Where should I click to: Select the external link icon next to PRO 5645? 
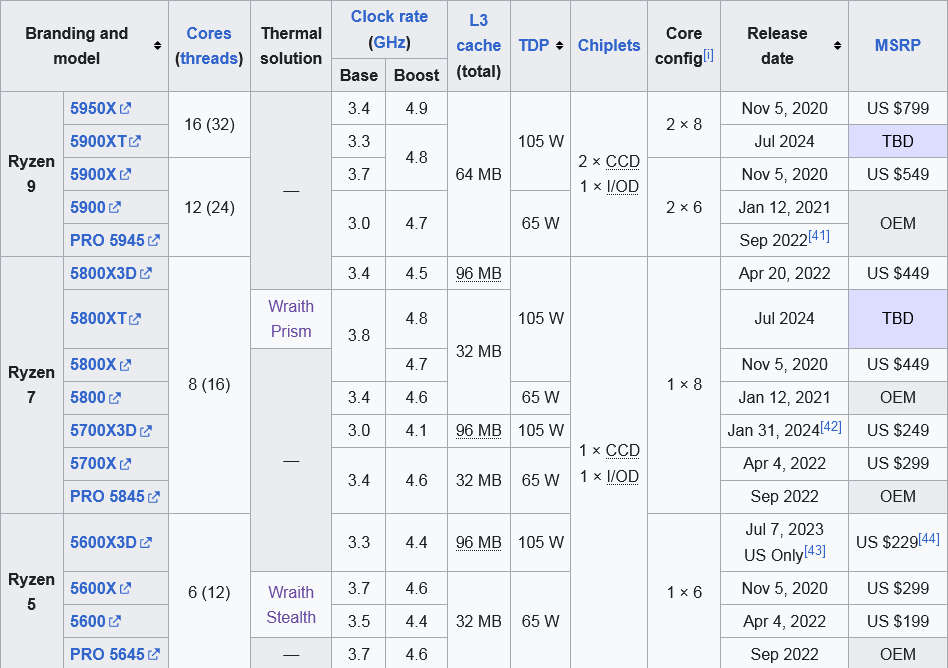click(x=153, y=654)
